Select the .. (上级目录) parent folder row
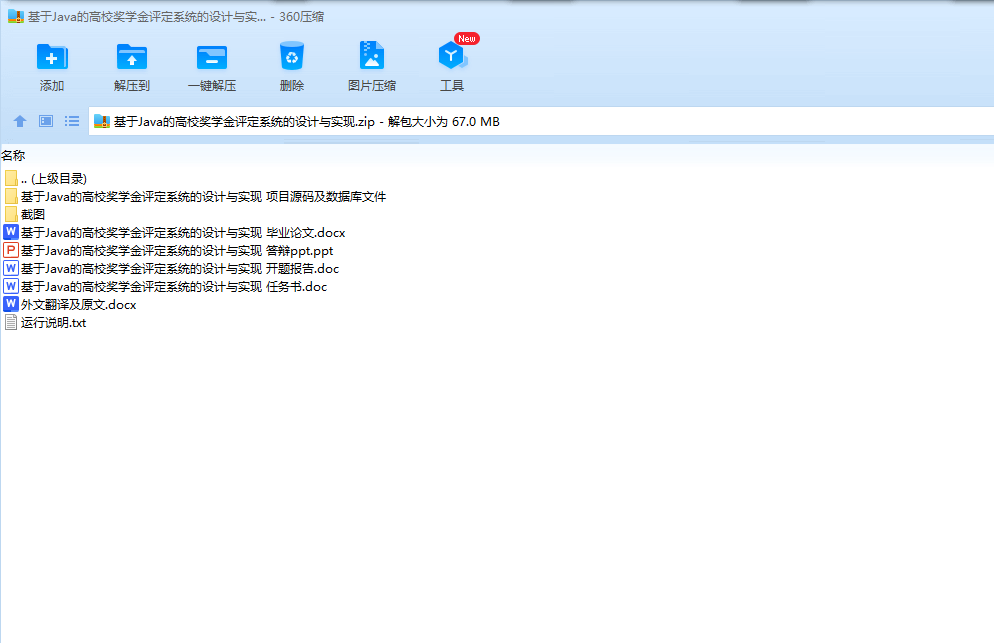The height and width of the screenshot is (643, 994). 46,179
